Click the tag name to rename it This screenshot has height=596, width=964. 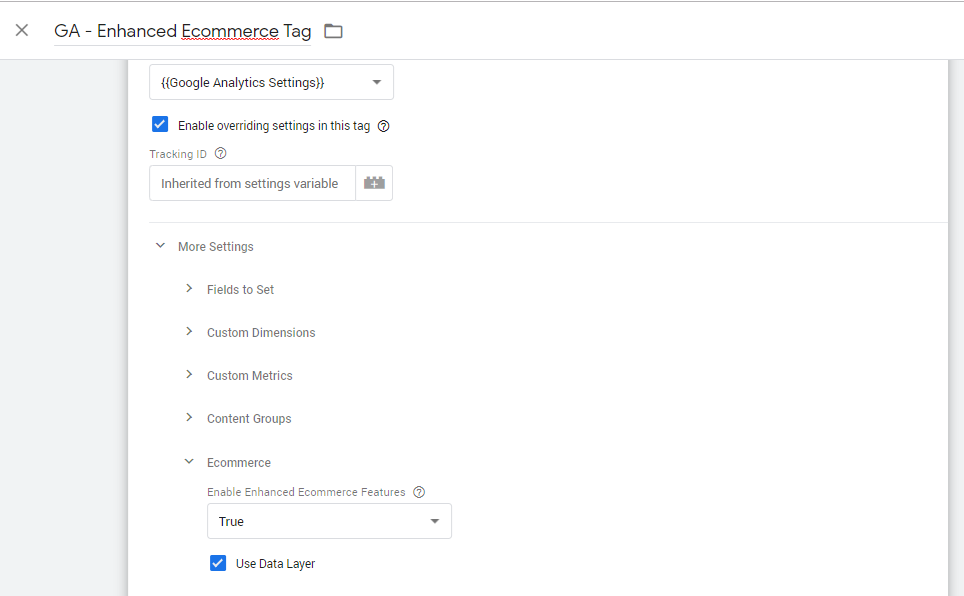coord(180,31)
